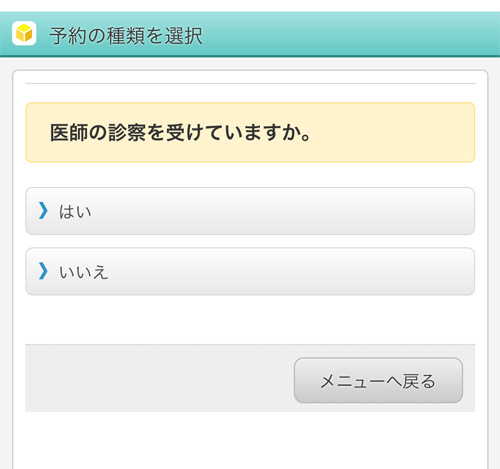Screen dimensions: 500x469
Task: Click the いいえ text label
Action: (x=84, y=272)
